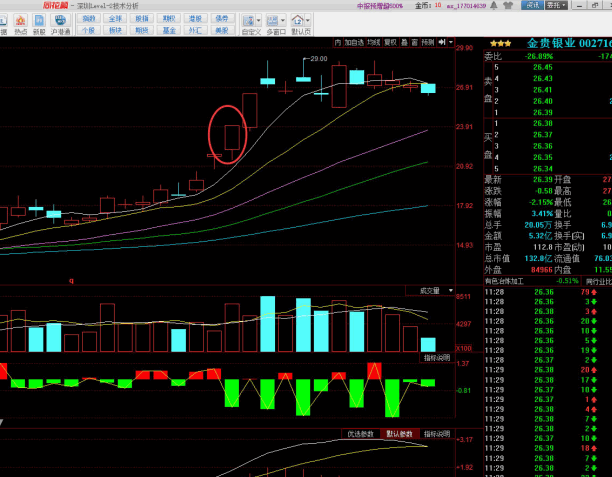
Task: Select the 基金 funds tab
Action: tap(169, 30)
